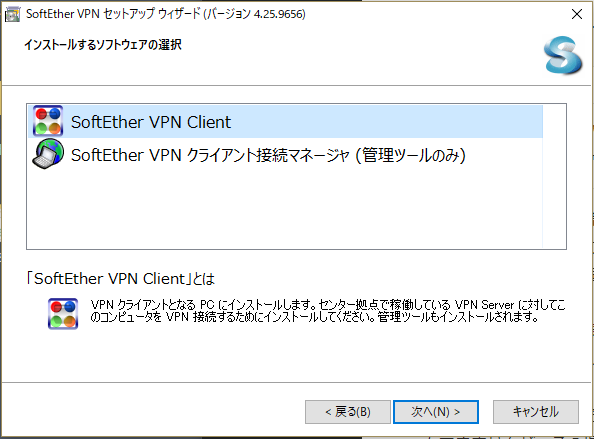Click the SoftEther VPN セットアップ ウィザード title text

(x=113, y=14)
